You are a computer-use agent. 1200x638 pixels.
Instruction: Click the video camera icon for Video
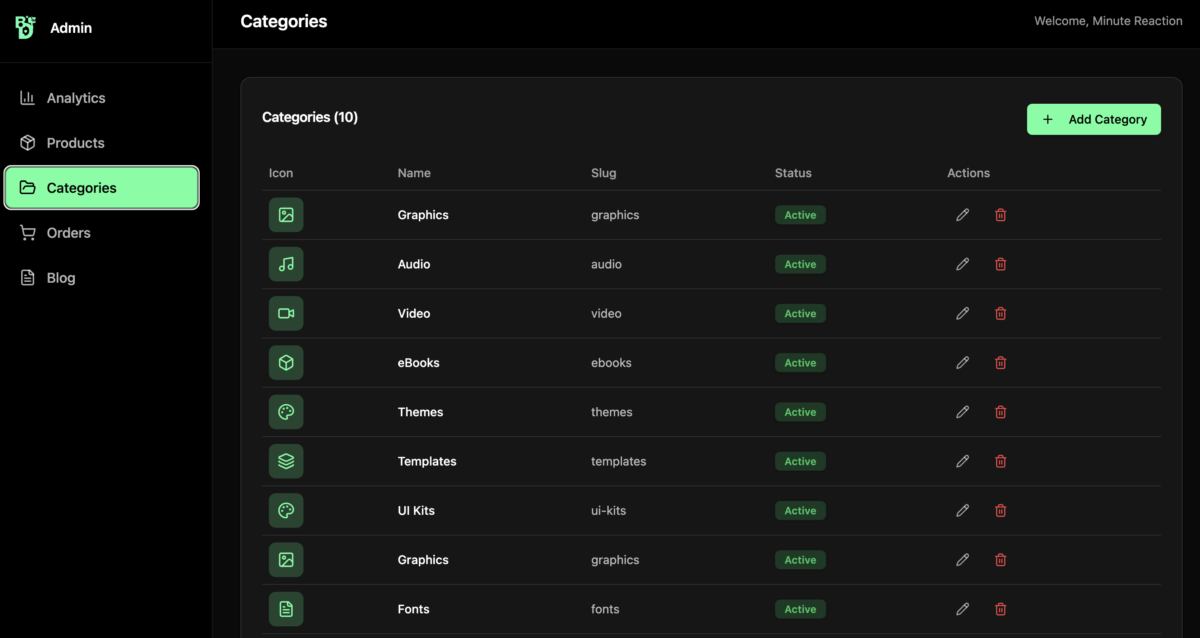[286, 313]
